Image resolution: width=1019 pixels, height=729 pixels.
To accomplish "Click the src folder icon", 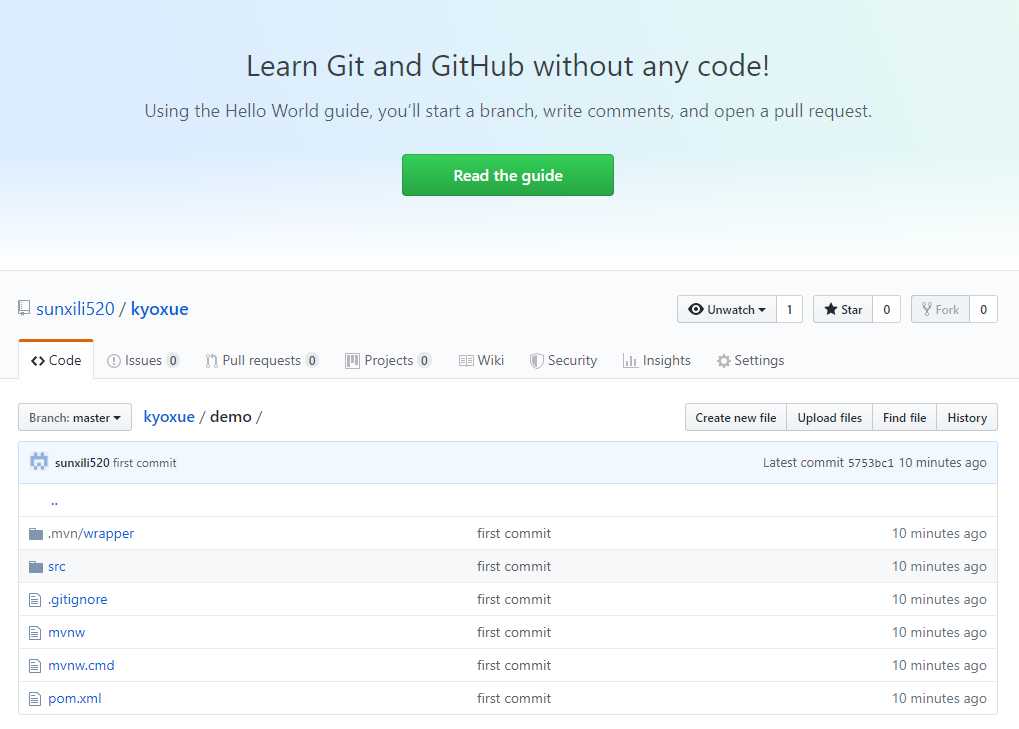I will tap(36, 566).
